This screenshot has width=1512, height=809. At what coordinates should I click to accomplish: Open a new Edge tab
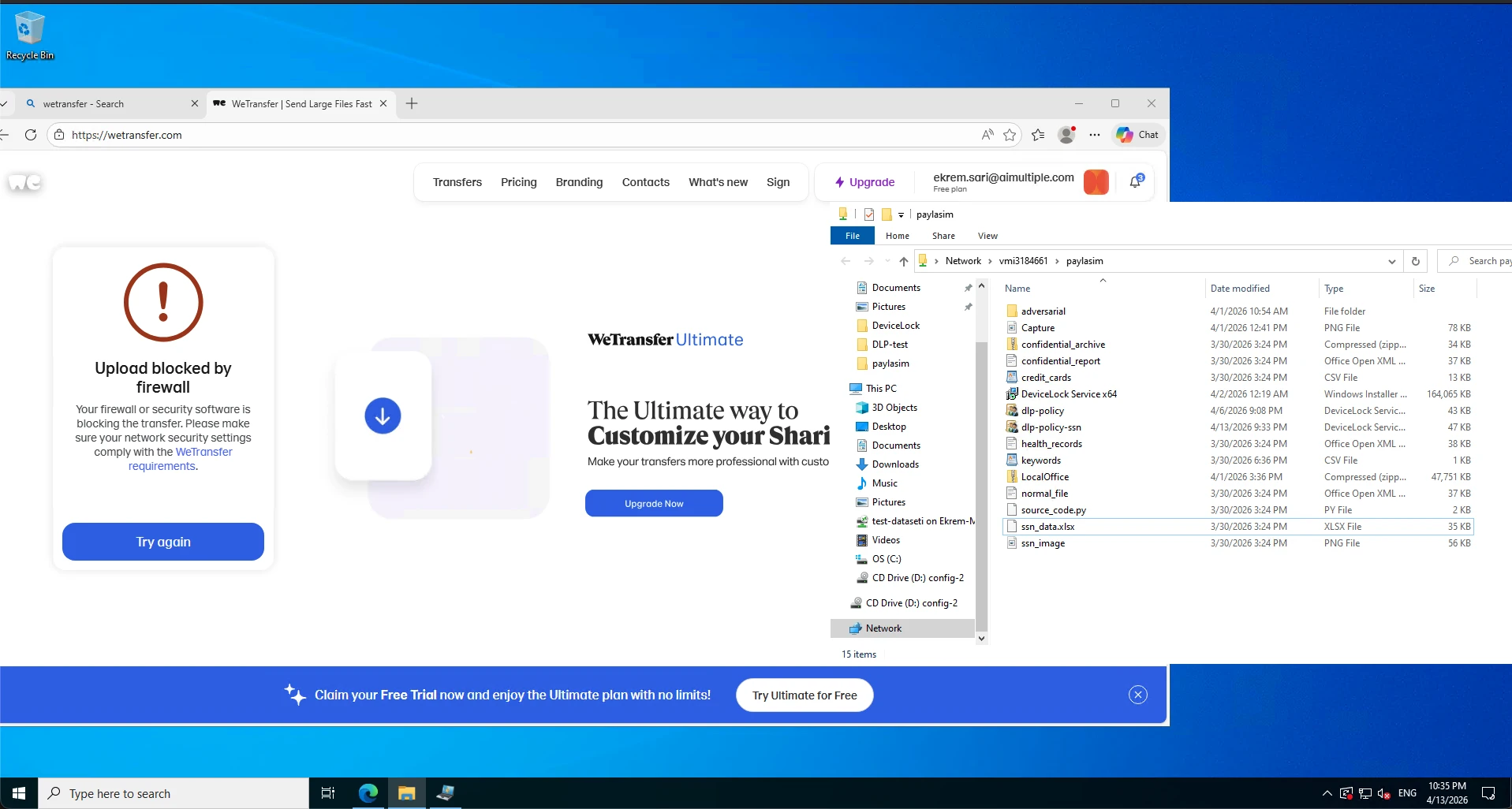[412, 103]
